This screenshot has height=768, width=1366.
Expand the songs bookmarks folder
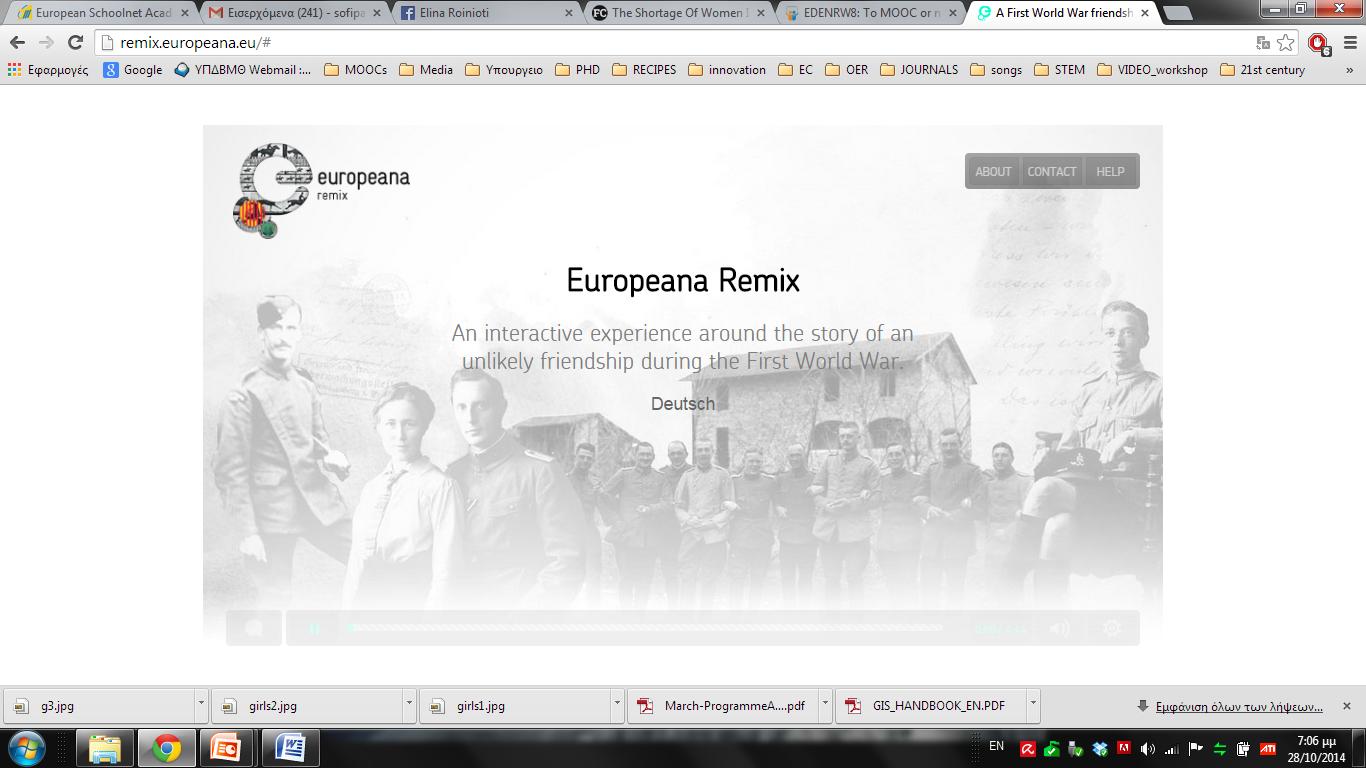(x=995, y=70)
